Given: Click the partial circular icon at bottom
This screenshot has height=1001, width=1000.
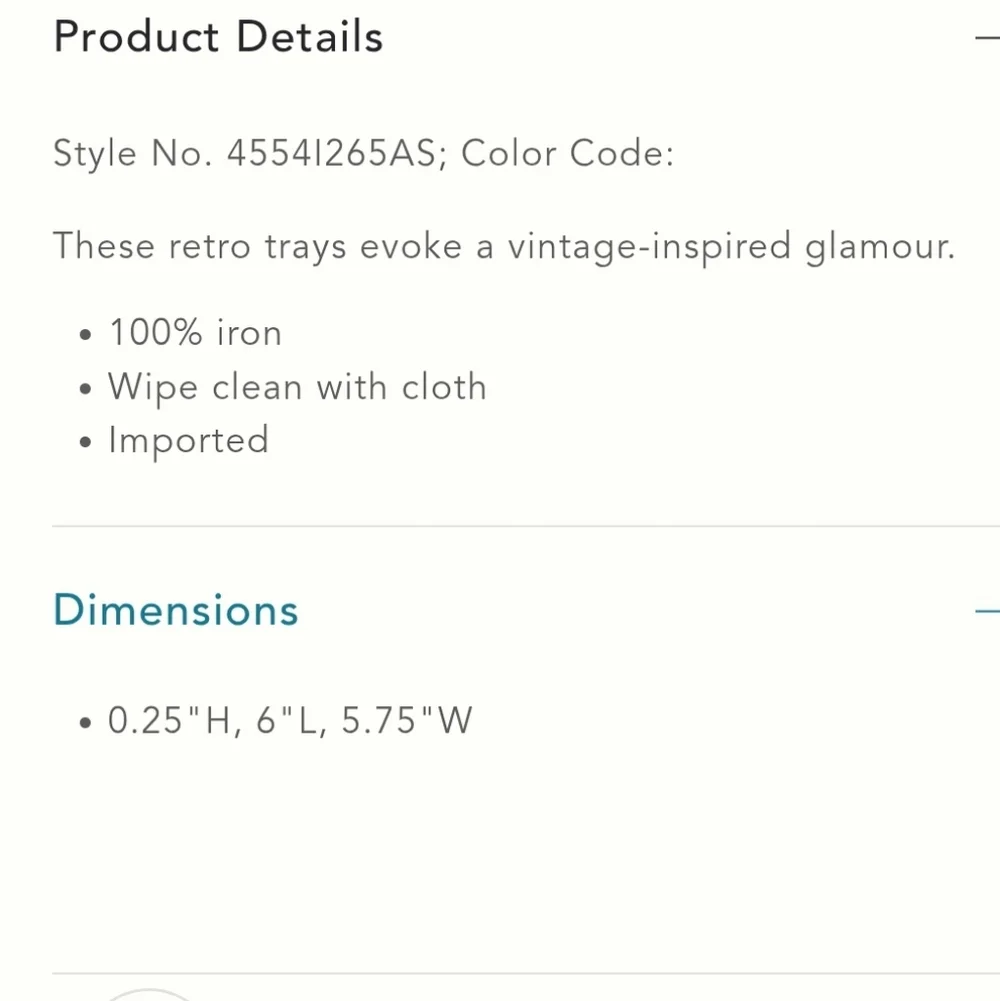Looking at the screenshot, I should 148,995.
